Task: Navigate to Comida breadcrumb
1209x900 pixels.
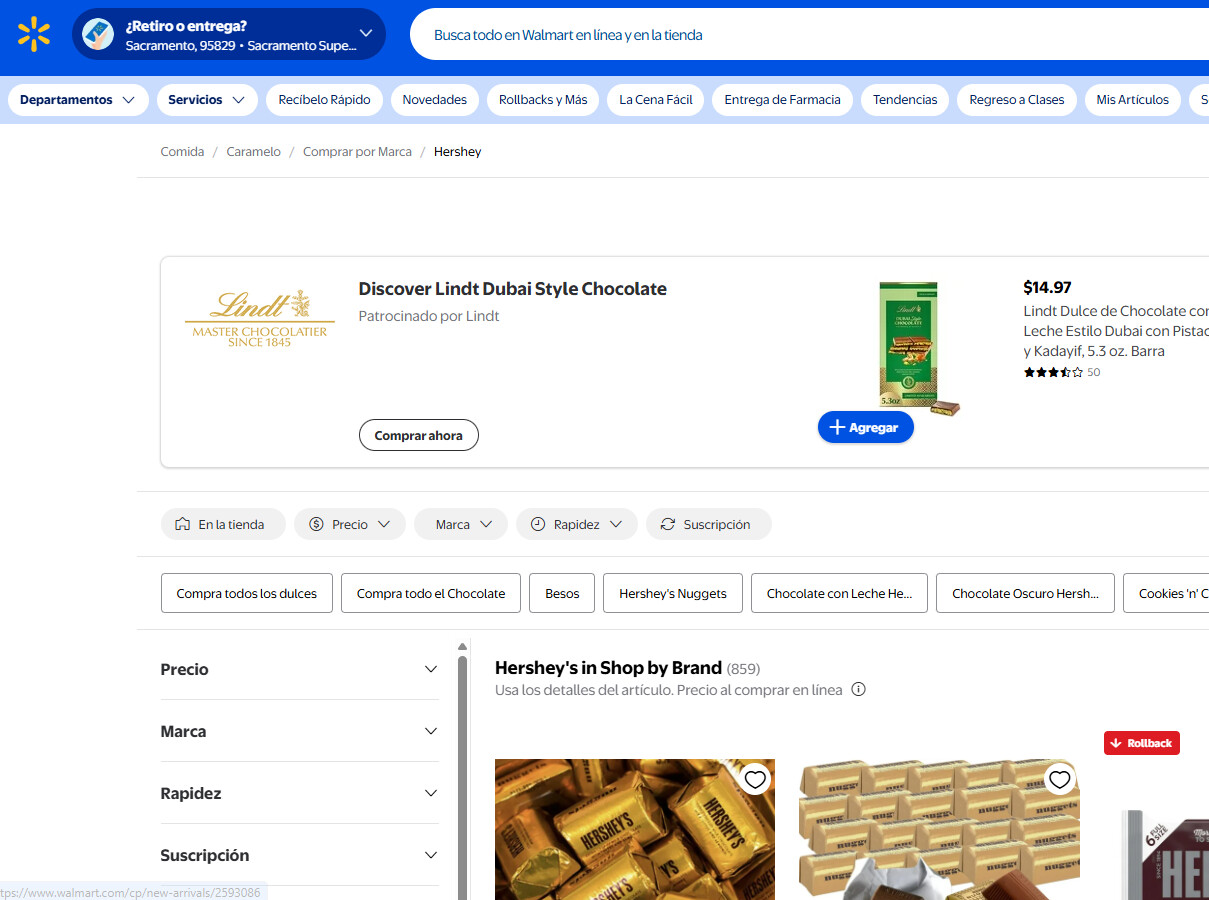Action: (182, 152)
